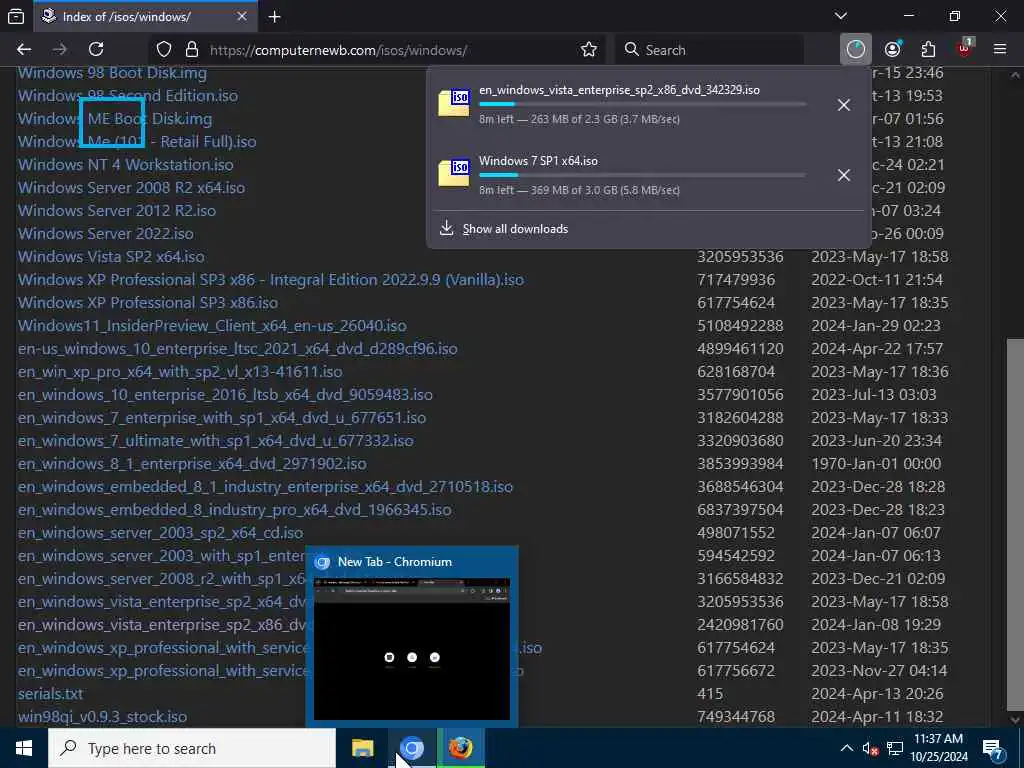Open en-us_windows_10_enterprise_ltsc_2021 link
This screenshot has width=1024, height=768.
pos(238,348)
